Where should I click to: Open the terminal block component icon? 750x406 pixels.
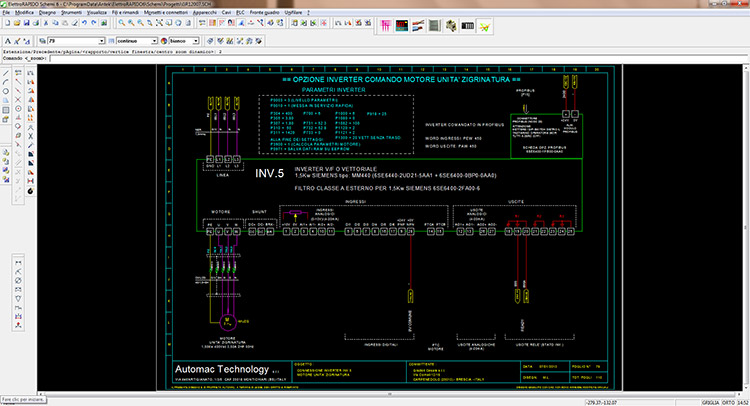click(451, 26)
